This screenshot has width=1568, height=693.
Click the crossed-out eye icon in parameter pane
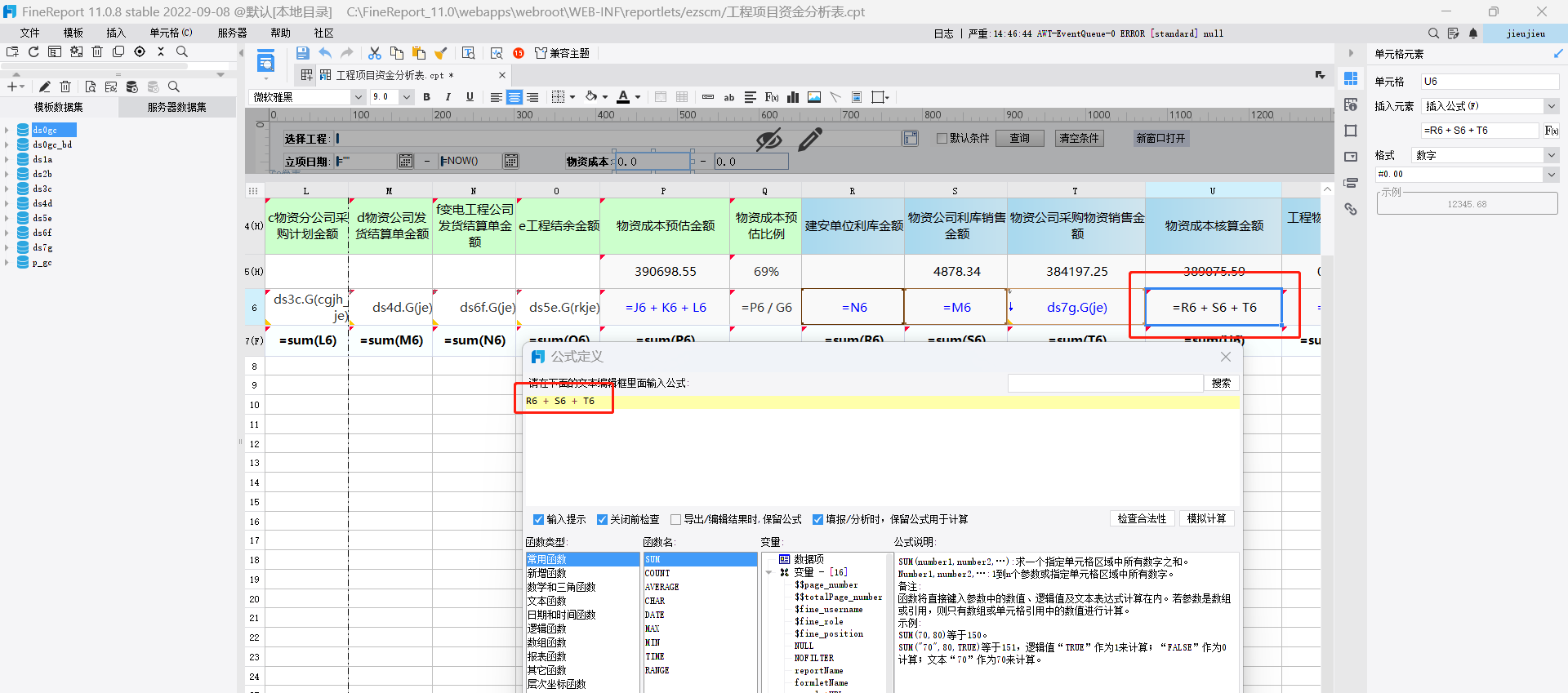click(768, 140)
